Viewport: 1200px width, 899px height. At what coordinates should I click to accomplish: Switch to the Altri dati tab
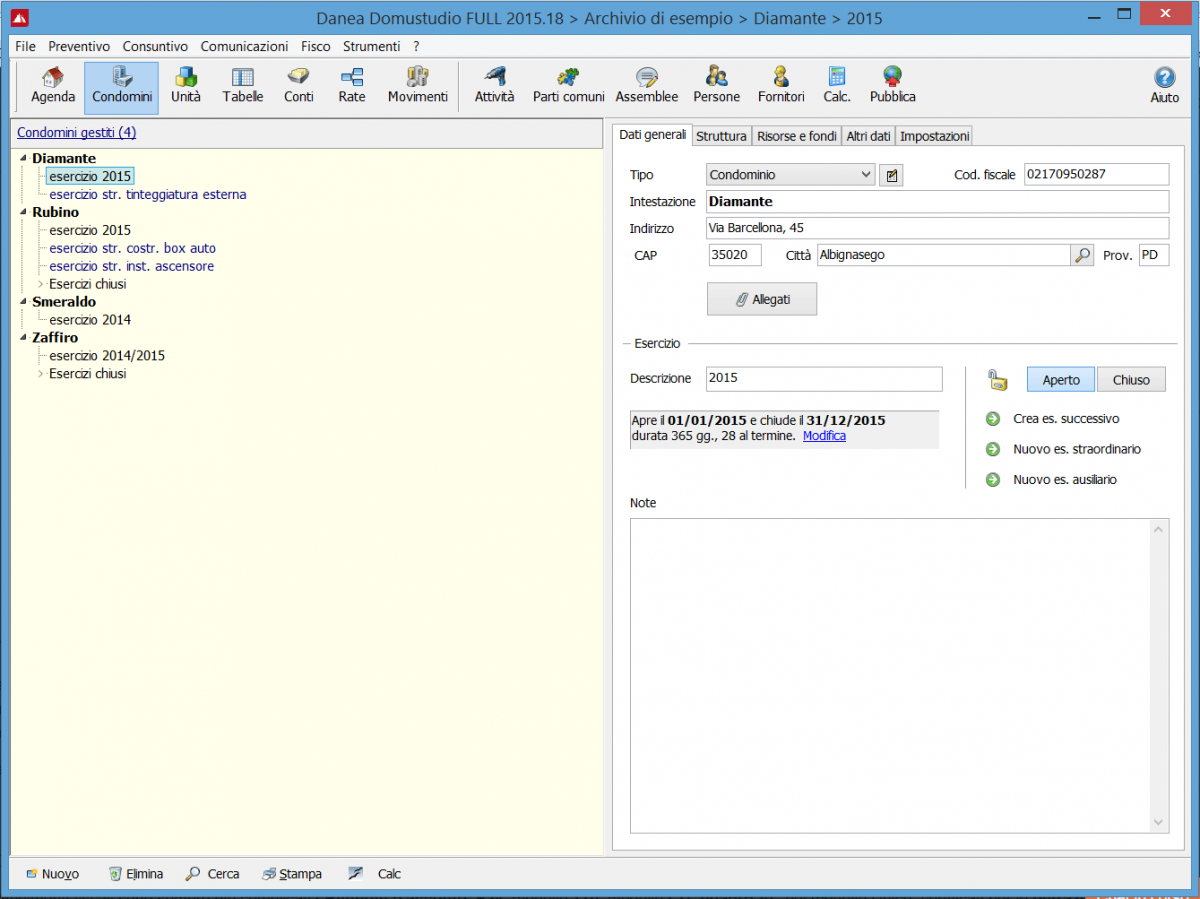pyautogui.click(x=869, y=136)
